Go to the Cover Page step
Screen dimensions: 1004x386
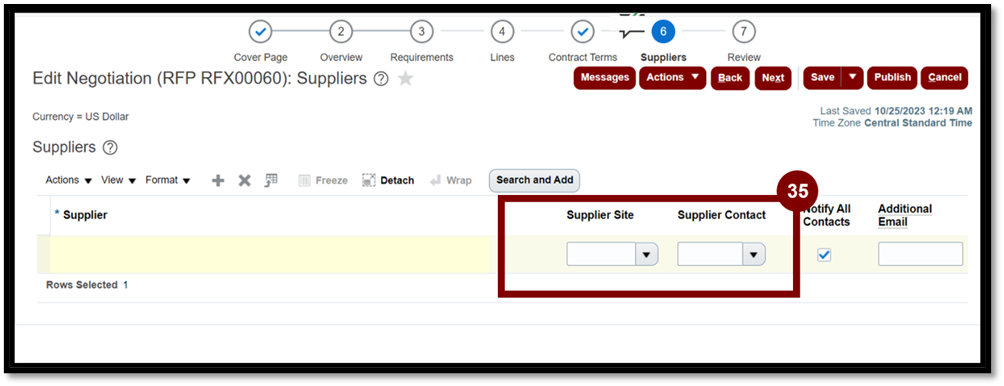click(261, 31)
